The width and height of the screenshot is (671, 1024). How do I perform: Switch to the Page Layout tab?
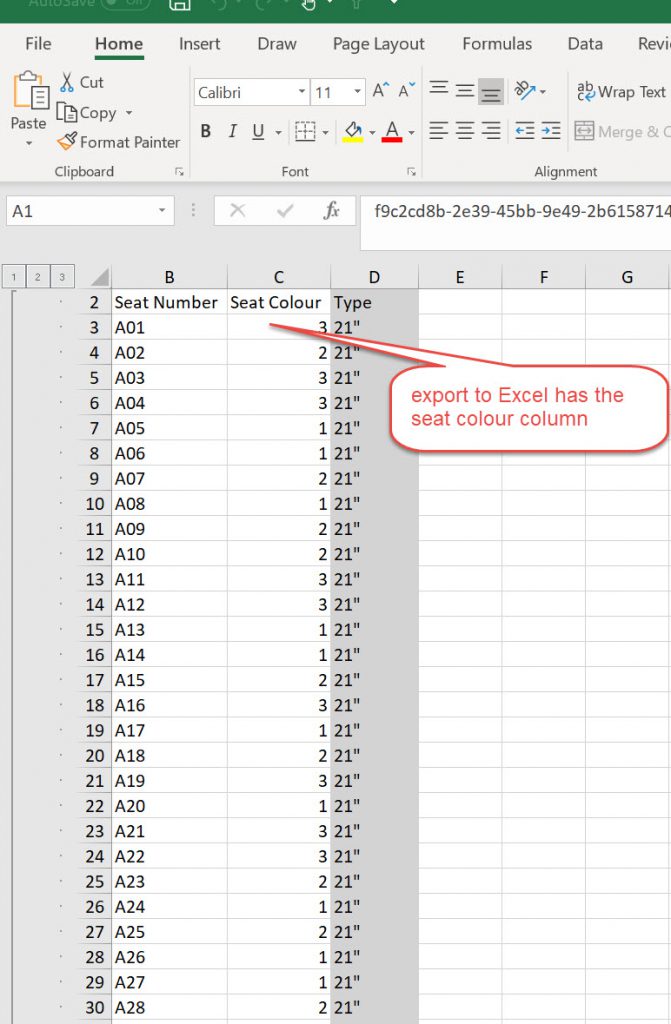click(378, 44)
